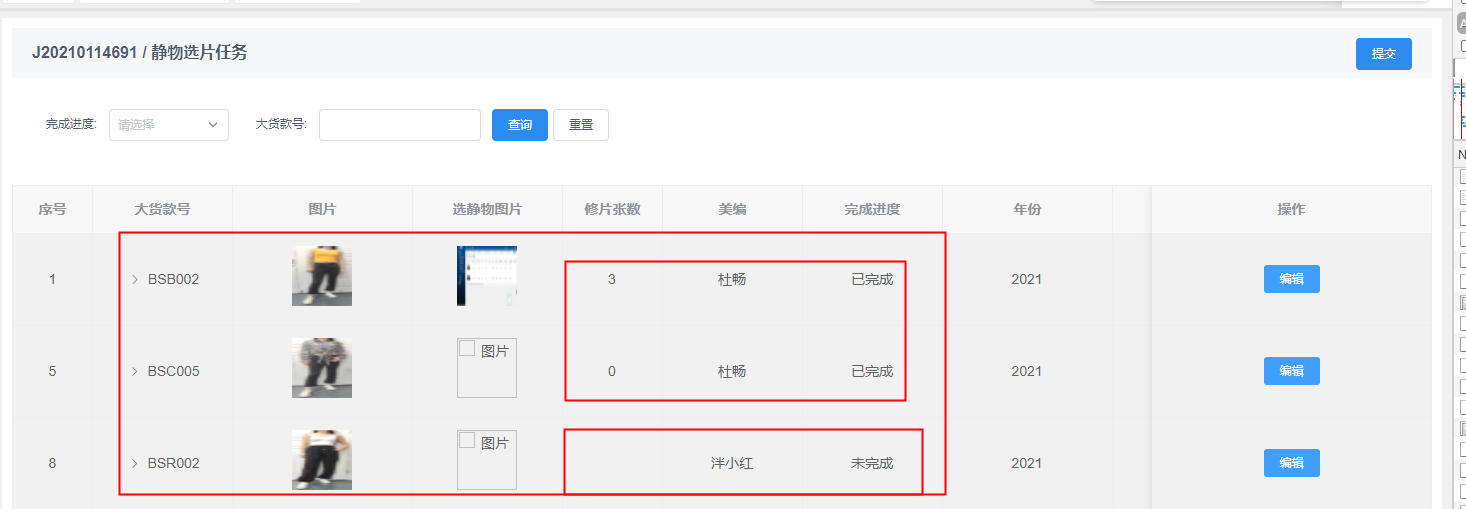Open 编辑 for the BSR002 row
The image size is (1466, 509).
tap(1291, 464)
